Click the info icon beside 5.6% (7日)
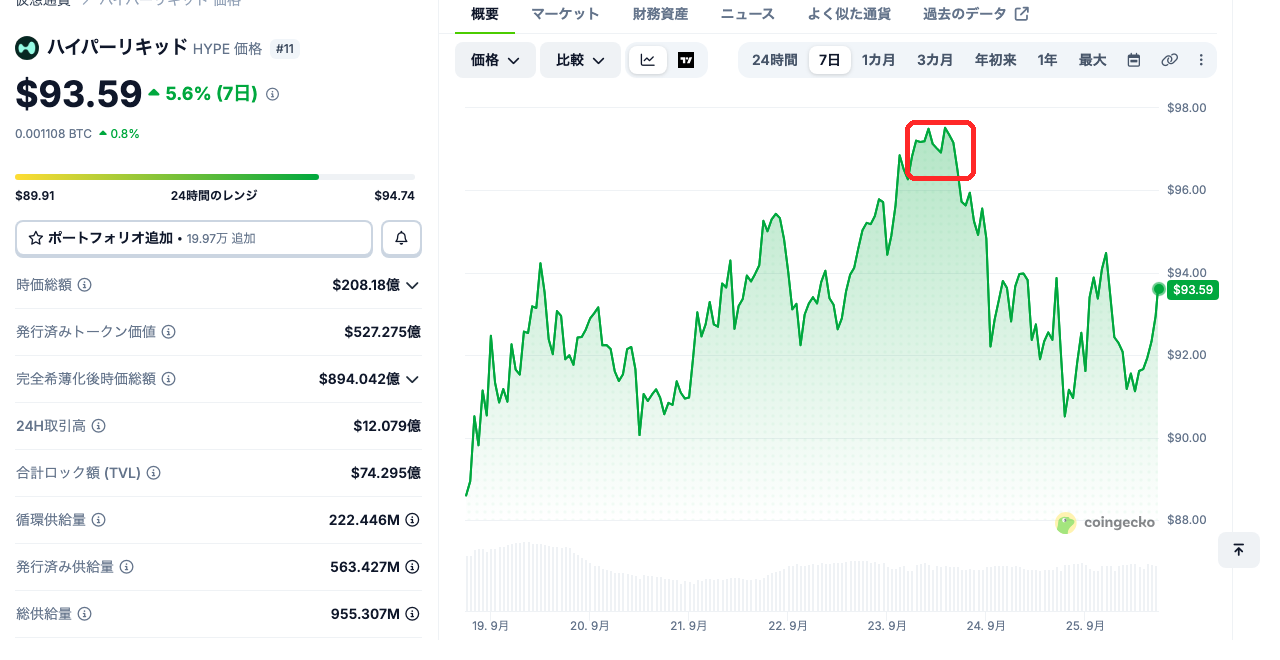This screenshot has width=1280, height=660. click(273, 94)
